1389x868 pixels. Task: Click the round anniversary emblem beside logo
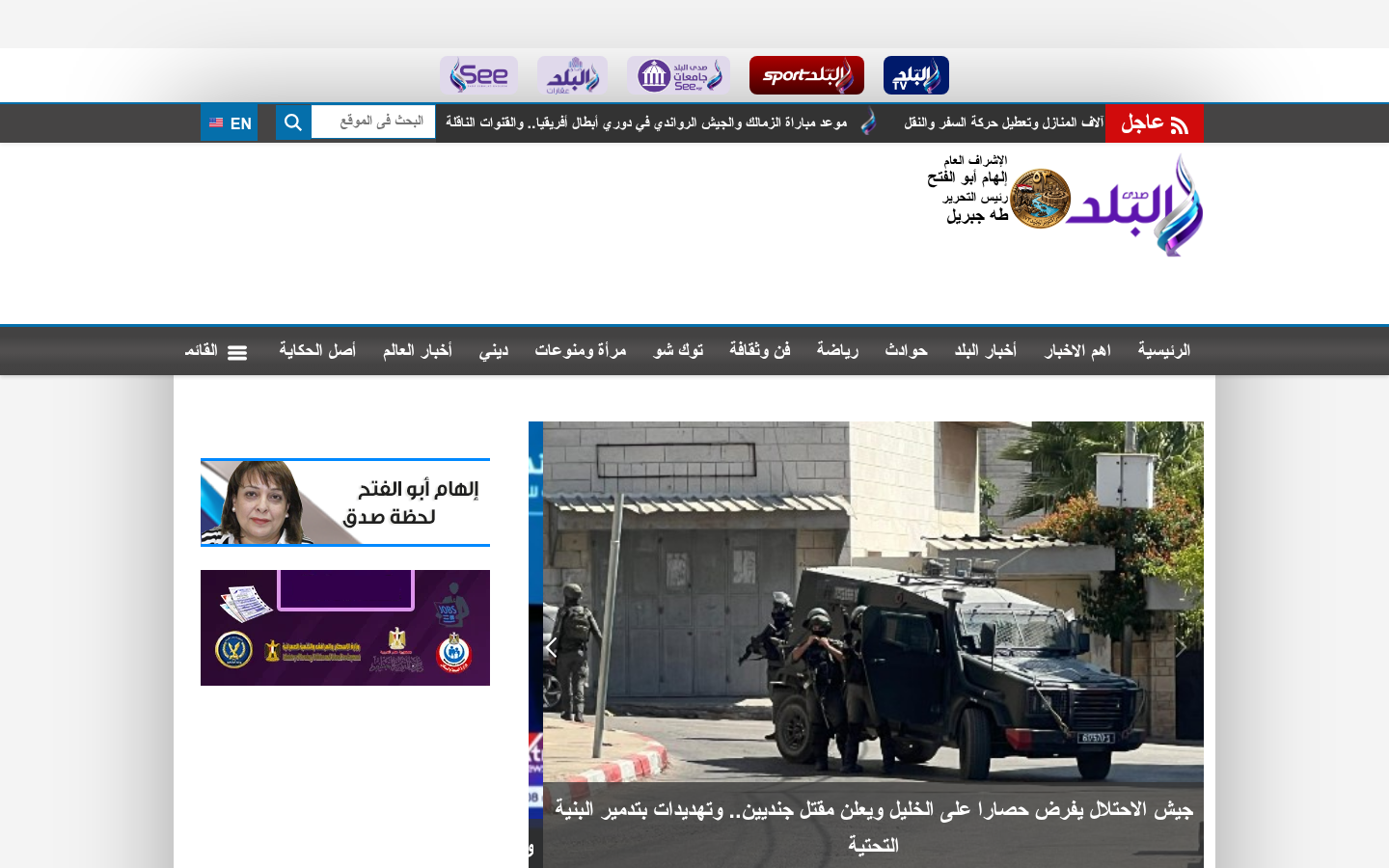[1040, 199]
